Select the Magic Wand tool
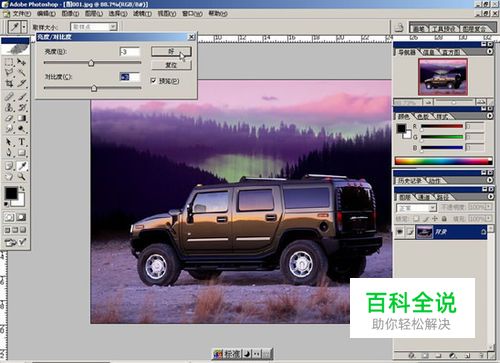Image resolution: width=500 pixels, height=363 pixels. (x=22, y=72)
